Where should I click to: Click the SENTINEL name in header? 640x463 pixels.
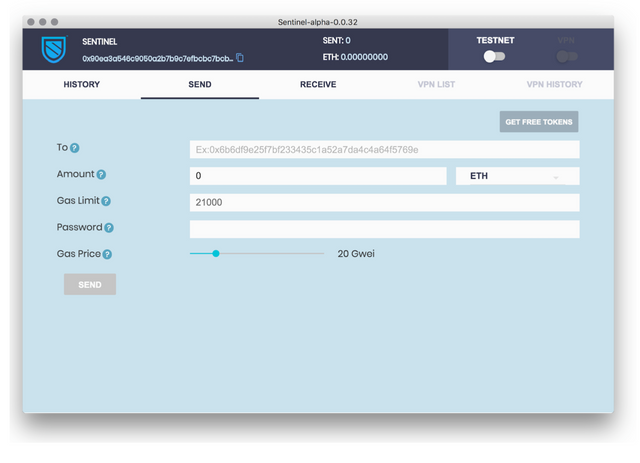click(100, 42)
